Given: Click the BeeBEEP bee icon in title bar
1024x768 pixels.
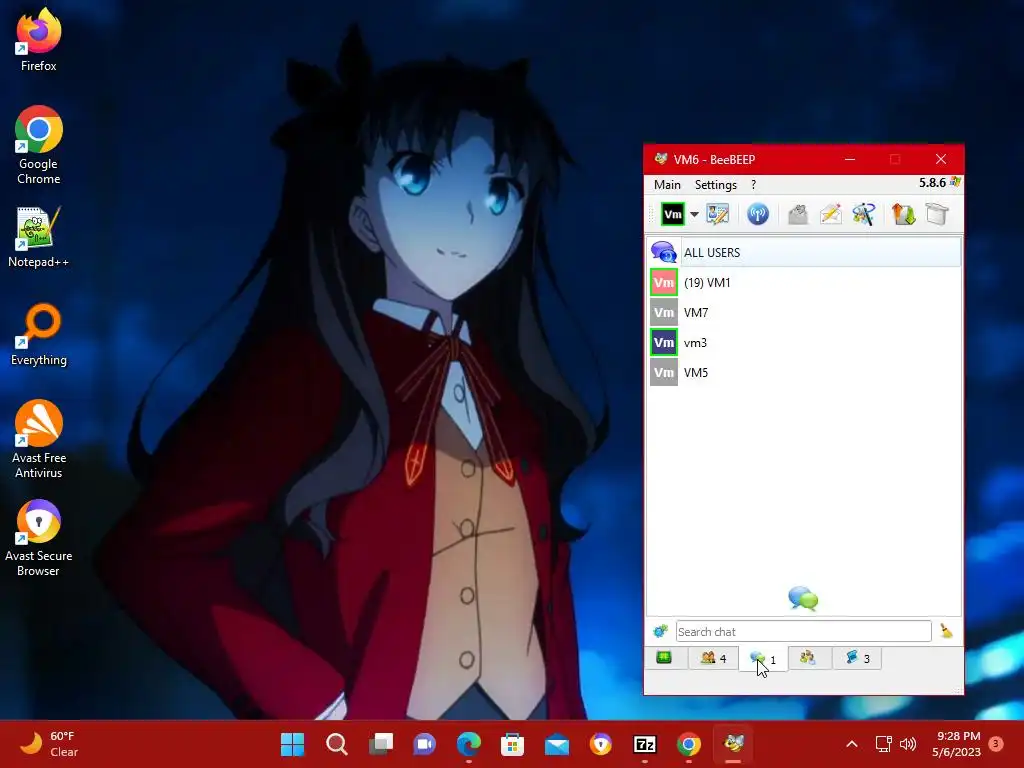Looking at the screenshot, I should [x=661, y=159].
